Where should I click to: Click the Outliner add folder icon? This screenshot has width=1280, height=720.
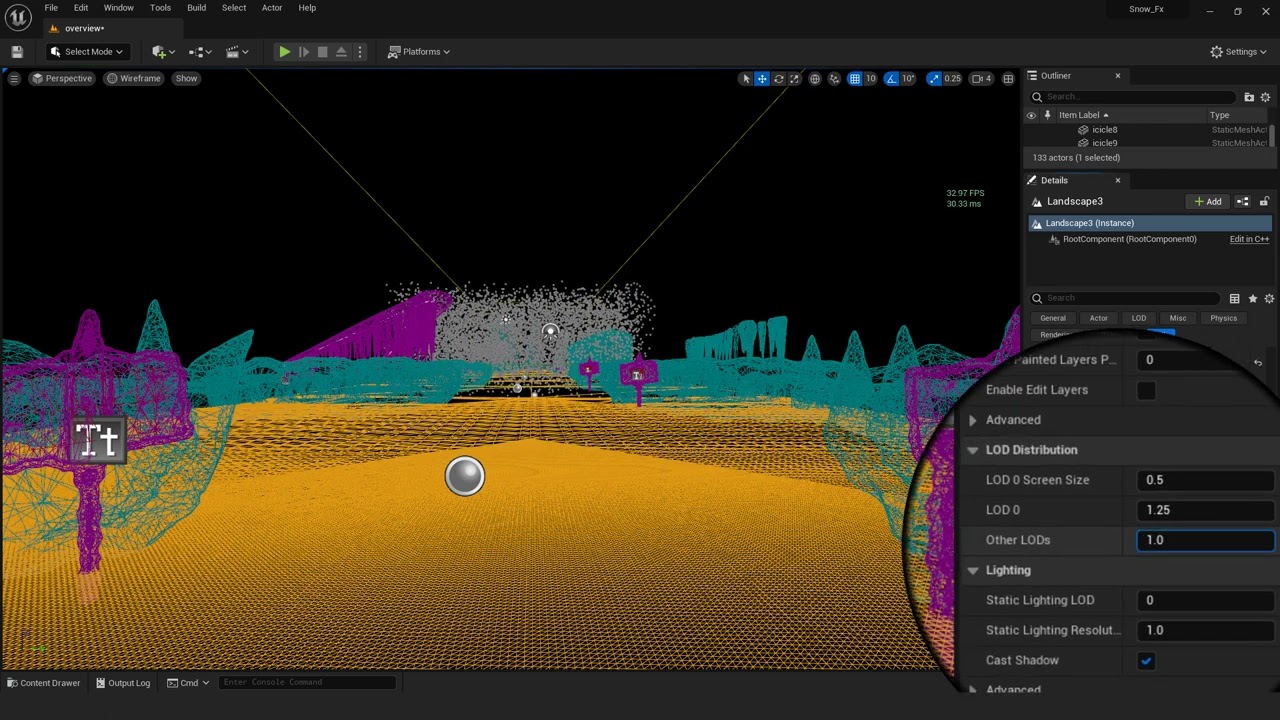coord(1249,97)
